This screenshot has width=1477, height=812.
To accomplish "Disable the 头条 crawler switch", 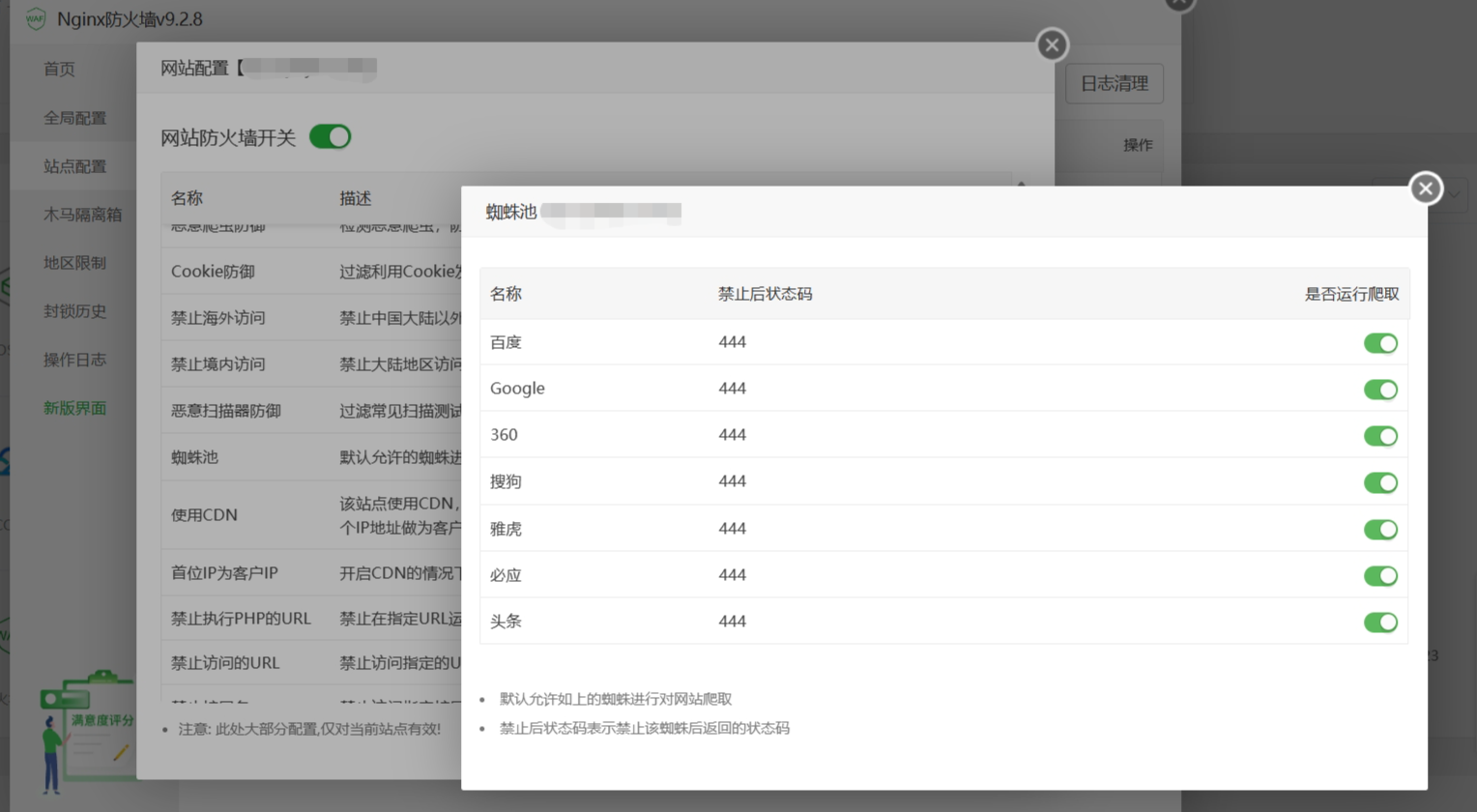I will [1381, 623].
